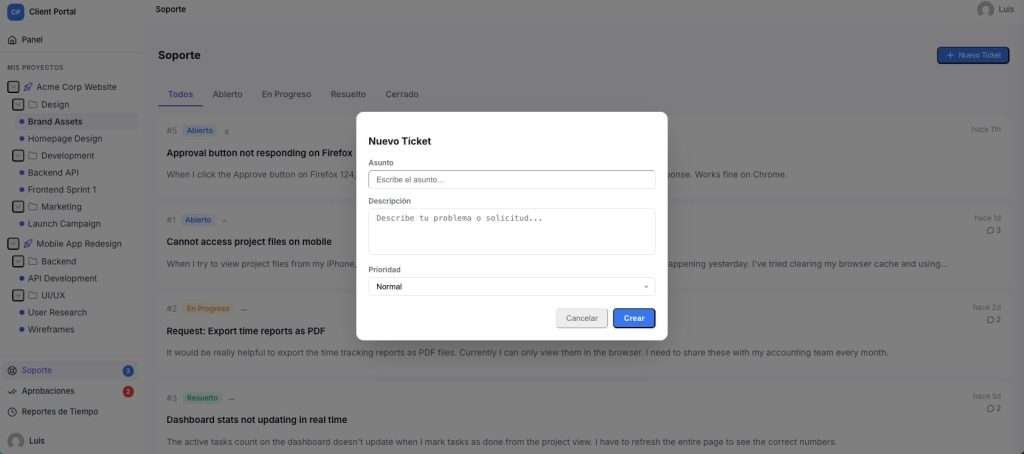Viewport: 1024px width, 454px height.
Task: Focus the Descripción text area
Action: (511, 231)
